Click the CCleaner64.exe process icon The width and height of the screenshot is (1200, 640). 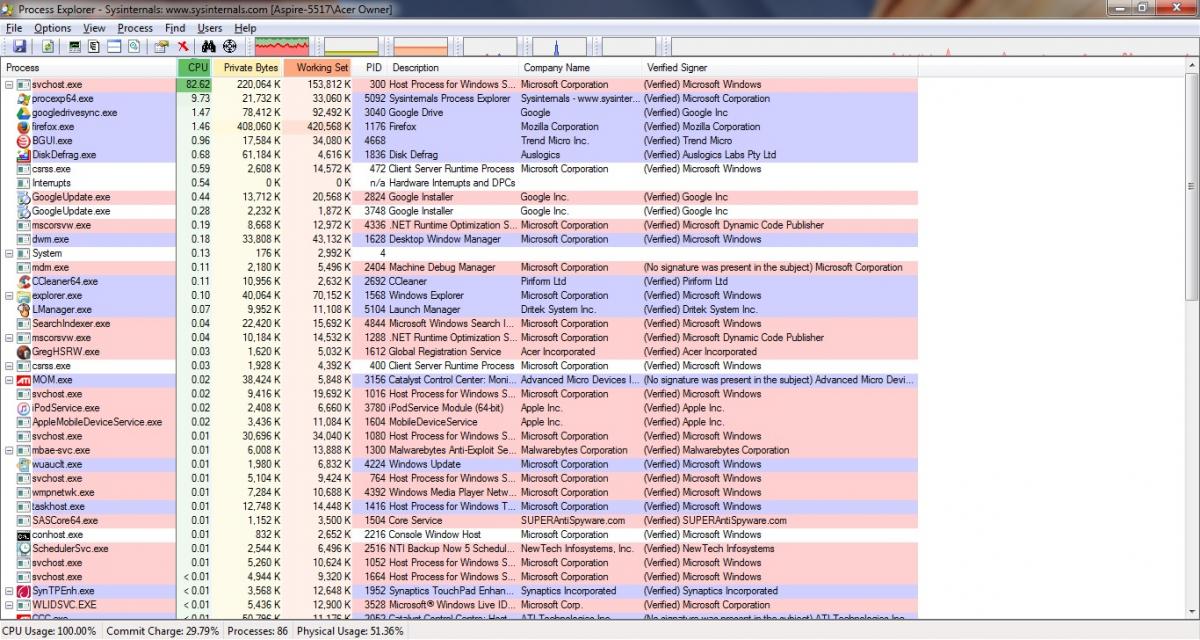[x=24, y=282]
